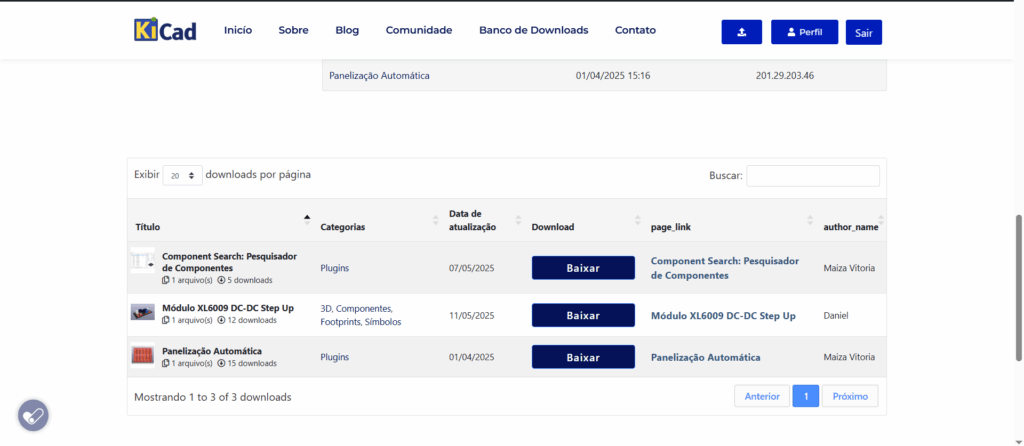Go to the Comunidade menu item
1024x446 pixels.
419,30
